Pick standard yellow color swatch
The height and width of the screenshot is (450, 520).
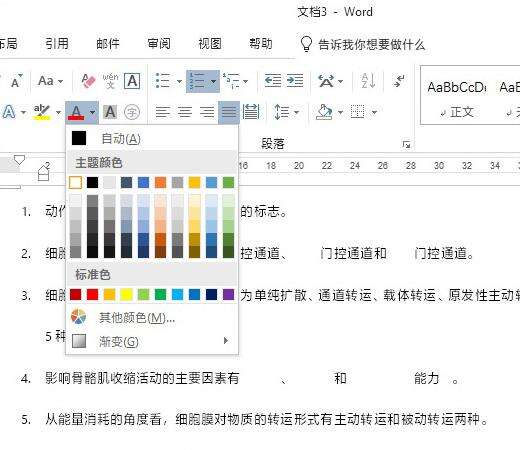[x=126, y=295]
